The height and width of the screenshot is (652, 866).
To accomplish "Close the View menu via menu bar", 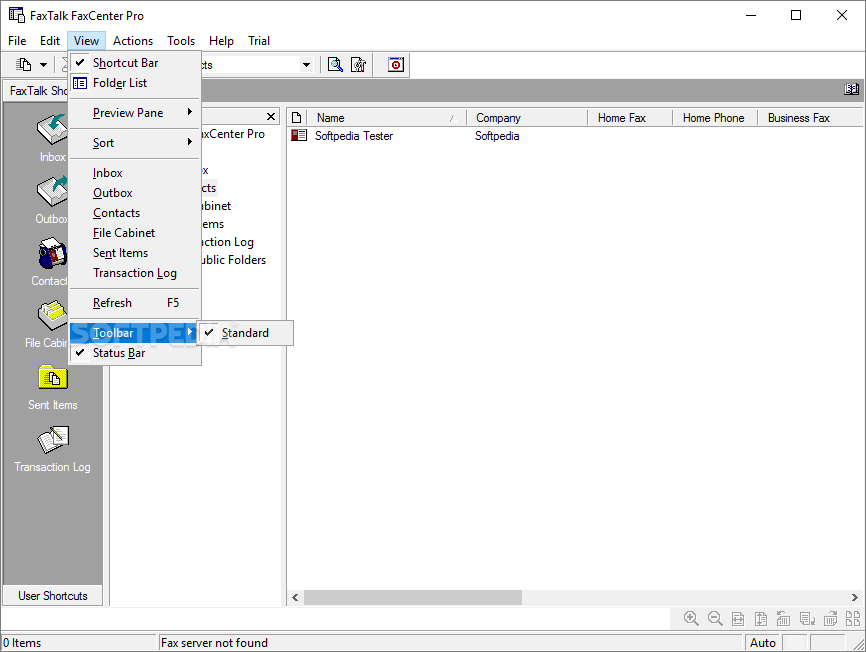I will coord(86,41).
